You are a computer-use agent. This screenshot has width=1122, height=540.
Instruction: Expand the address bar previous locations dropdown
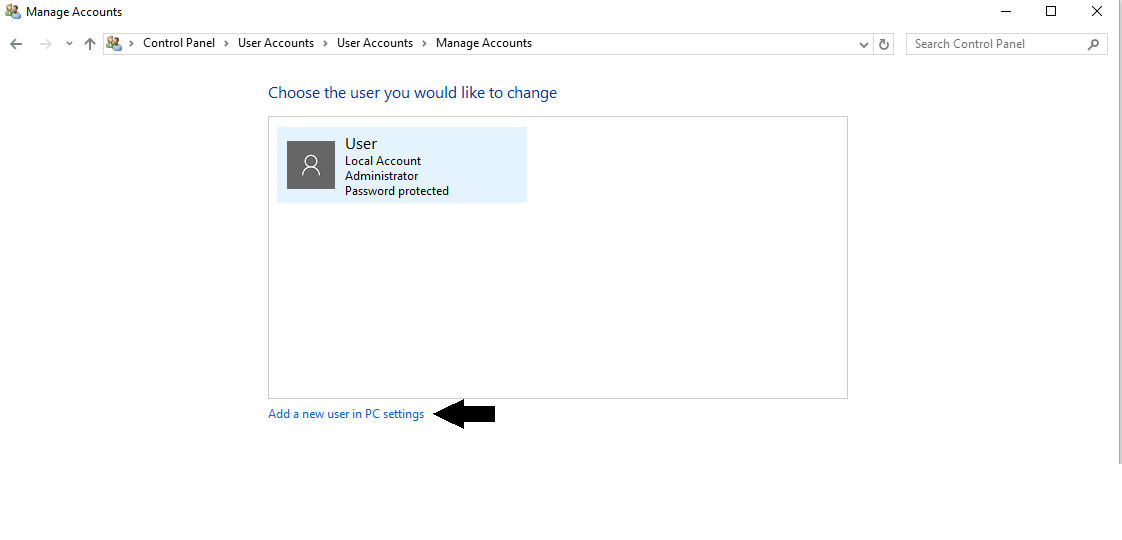tap(864, 44)
